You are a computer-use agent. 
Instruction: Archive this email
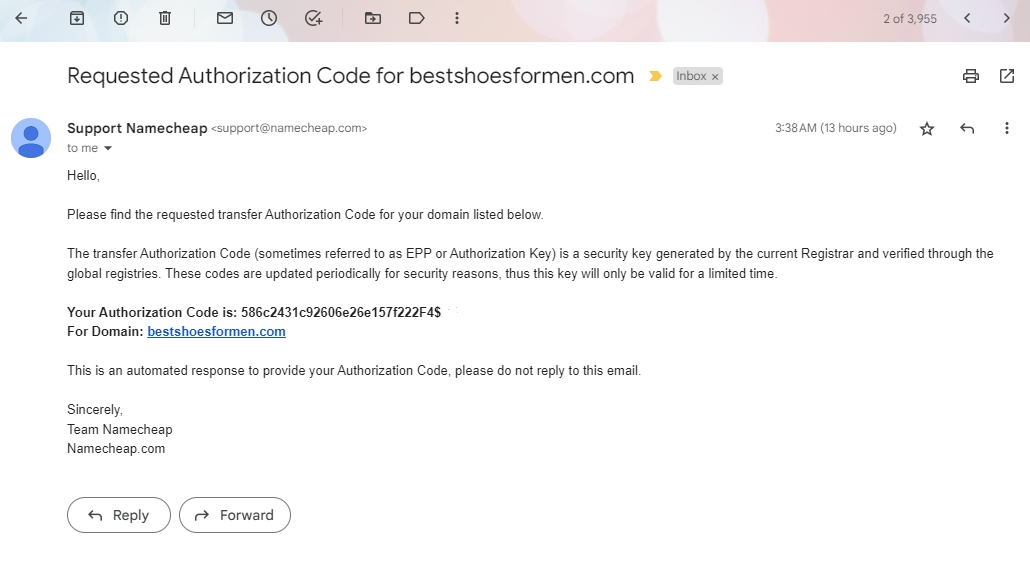[77, 18]
